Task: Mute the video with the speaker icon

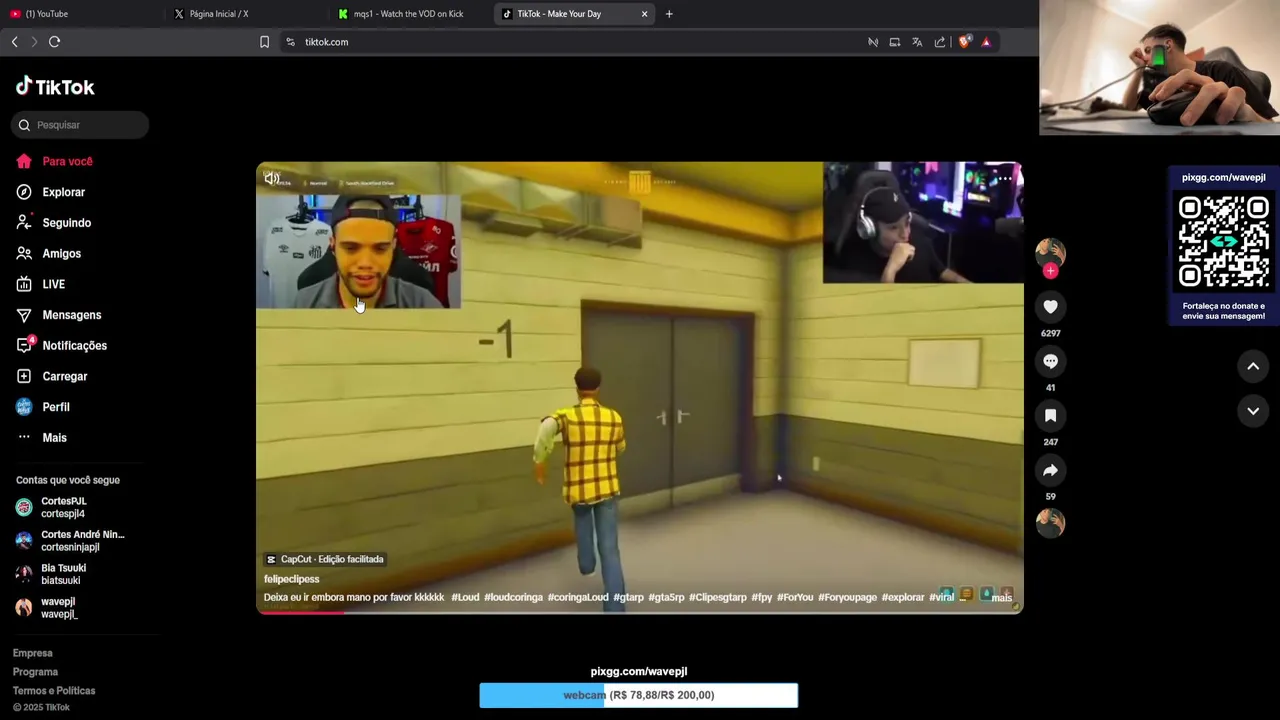Action: pos(271,178)
